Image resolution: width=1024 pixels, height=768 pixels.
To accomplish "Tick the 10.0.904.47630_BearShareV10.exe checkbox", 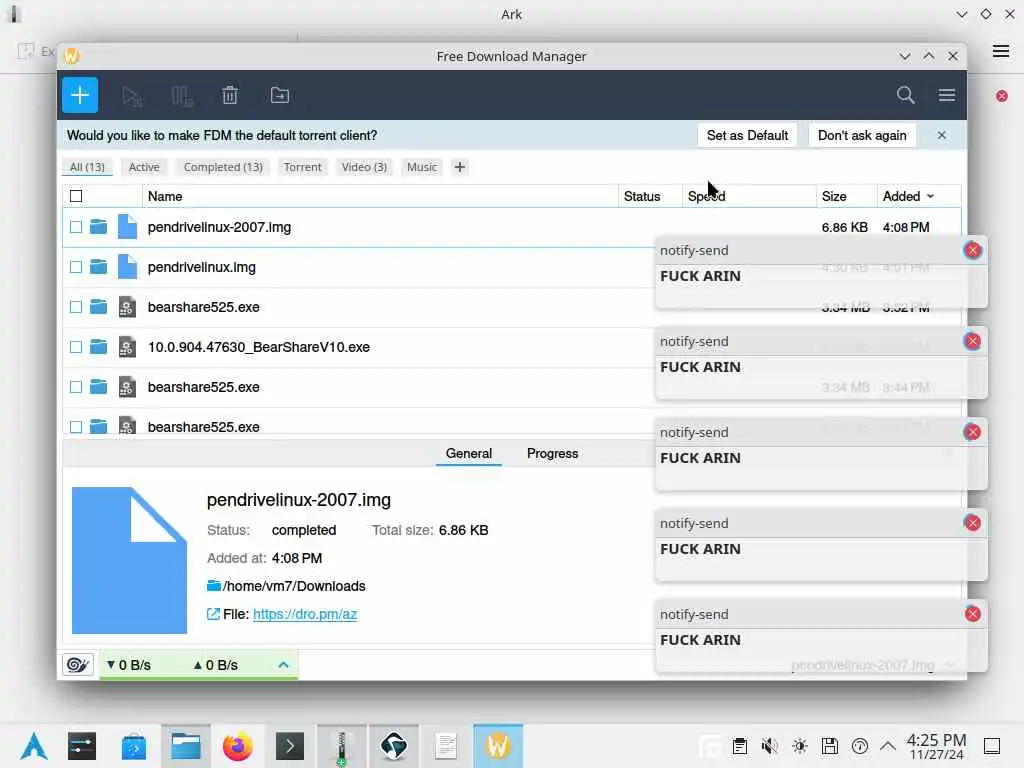I will (x=76, y=347).
